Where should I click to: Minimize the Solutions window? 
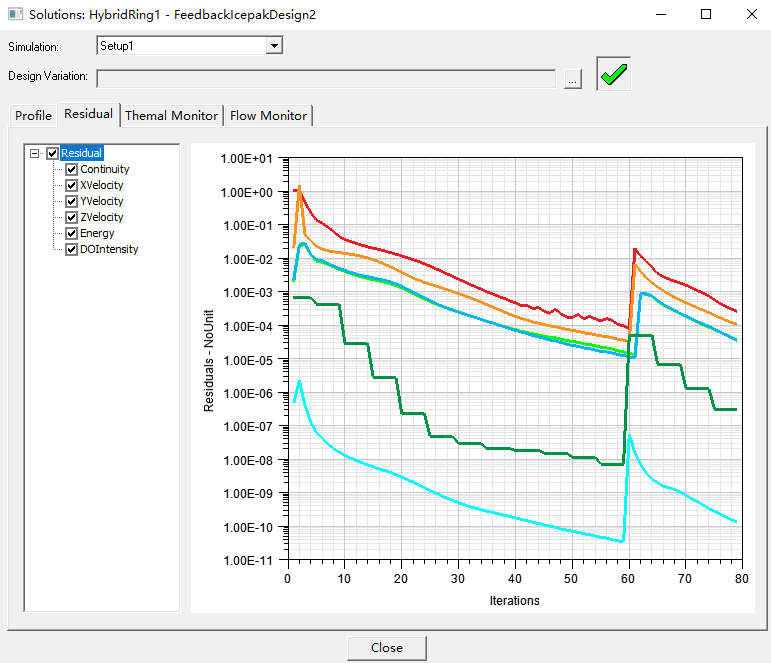[659, 15]
